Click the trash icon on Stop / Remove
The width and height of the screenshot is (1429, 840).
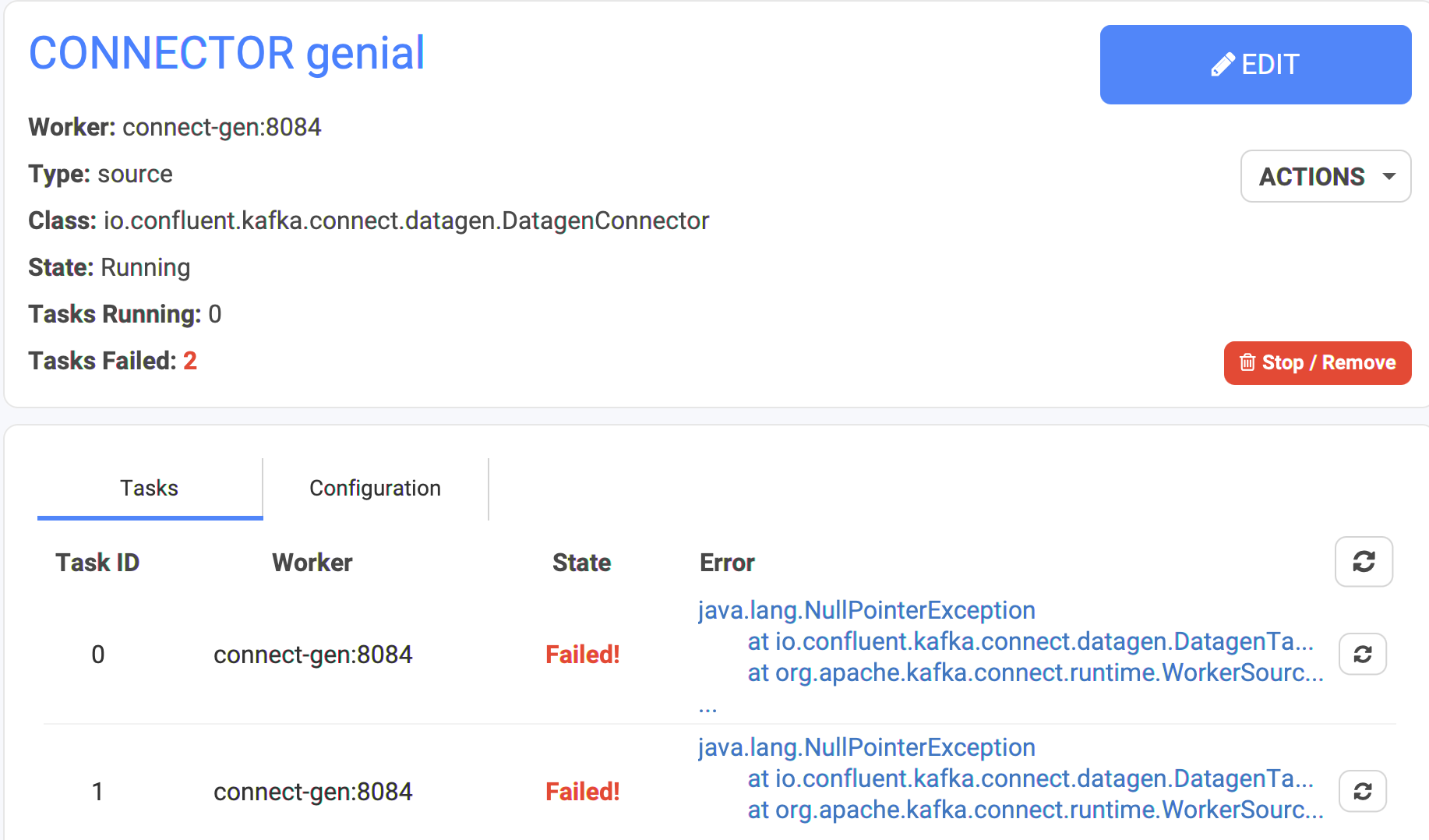[1247, 362]
